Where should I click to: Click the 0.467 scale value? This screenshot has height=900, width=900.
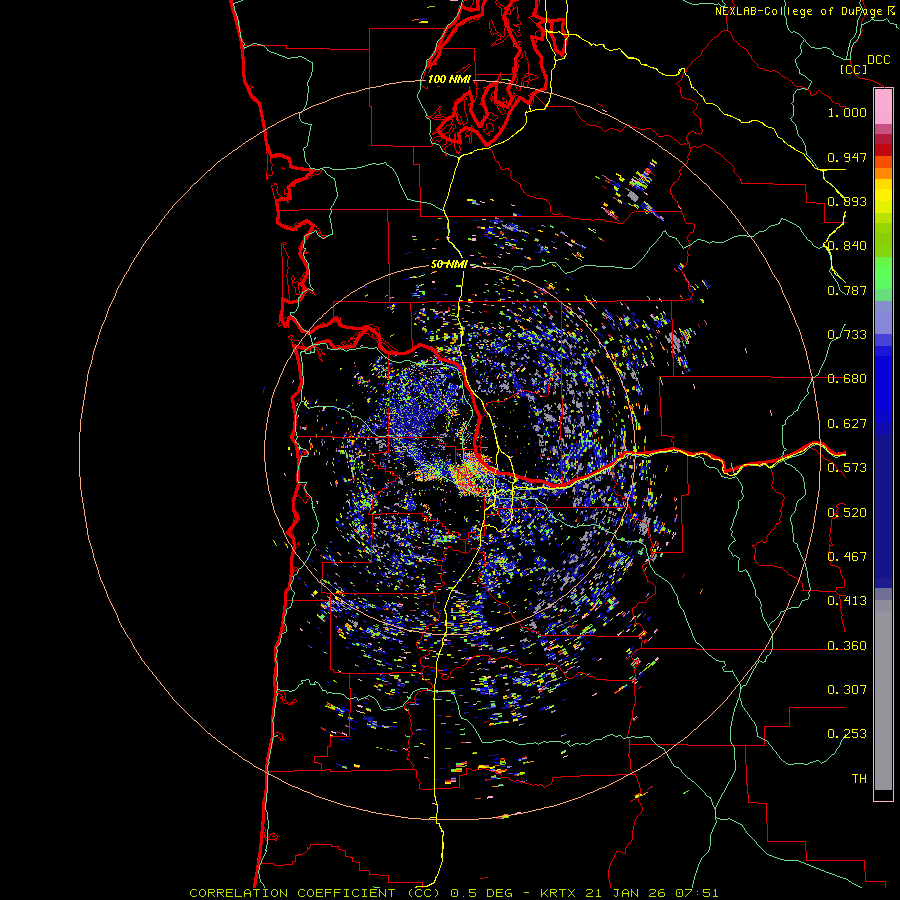(847, 556)
